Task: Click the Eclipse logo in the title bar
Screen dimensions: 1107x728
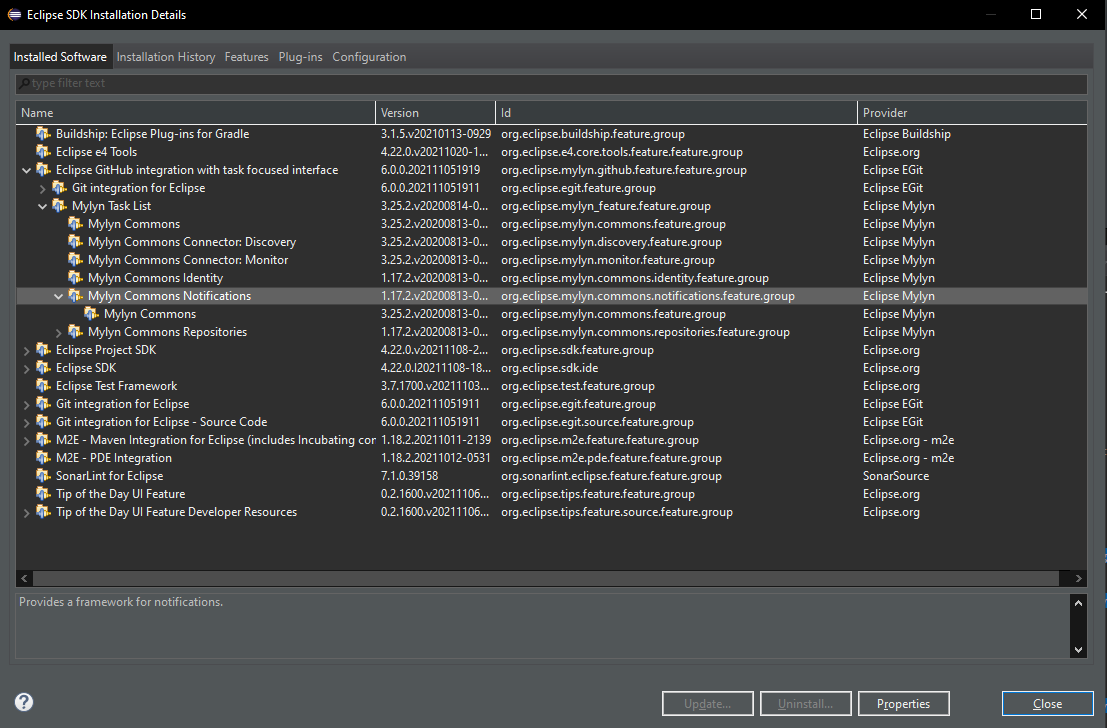Action: click(14, 14)
